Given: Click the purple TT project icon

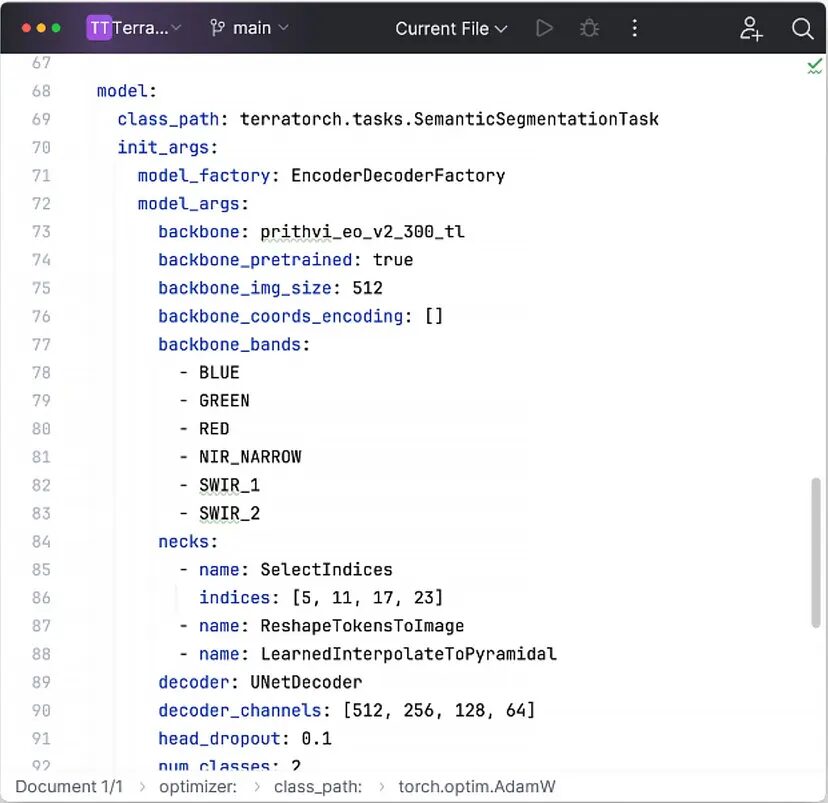Looking at the screenshot, I should click(99, 28).
